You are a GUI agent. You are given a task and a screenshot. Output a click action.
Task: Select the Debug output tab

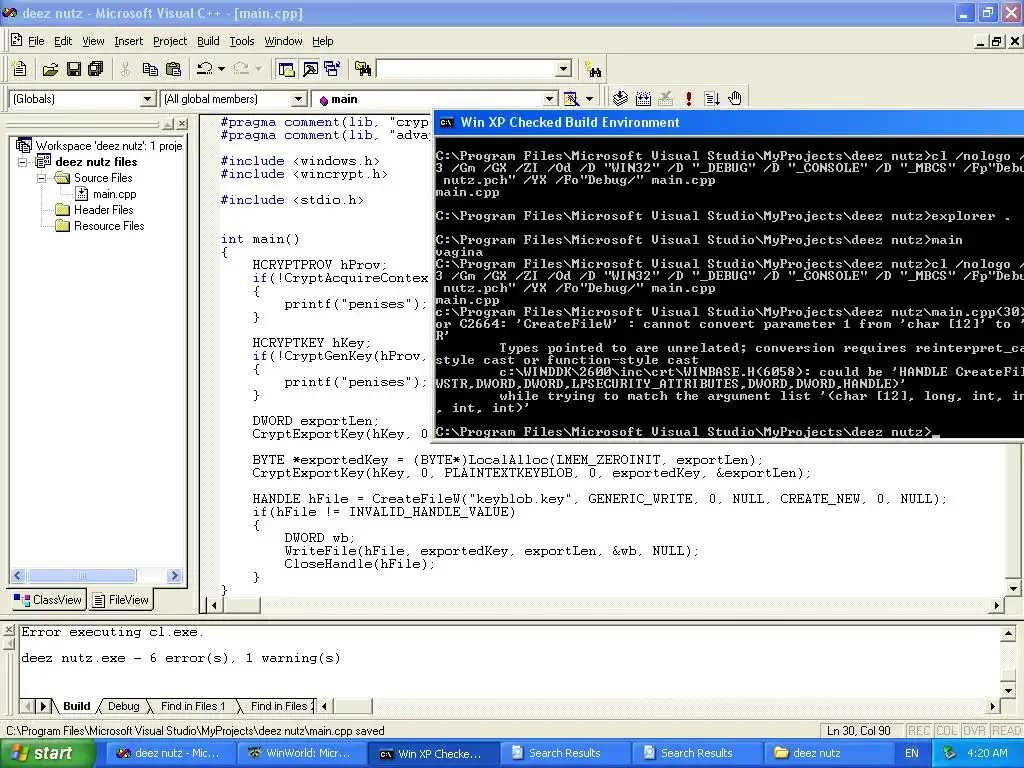[x=123, y=706]
